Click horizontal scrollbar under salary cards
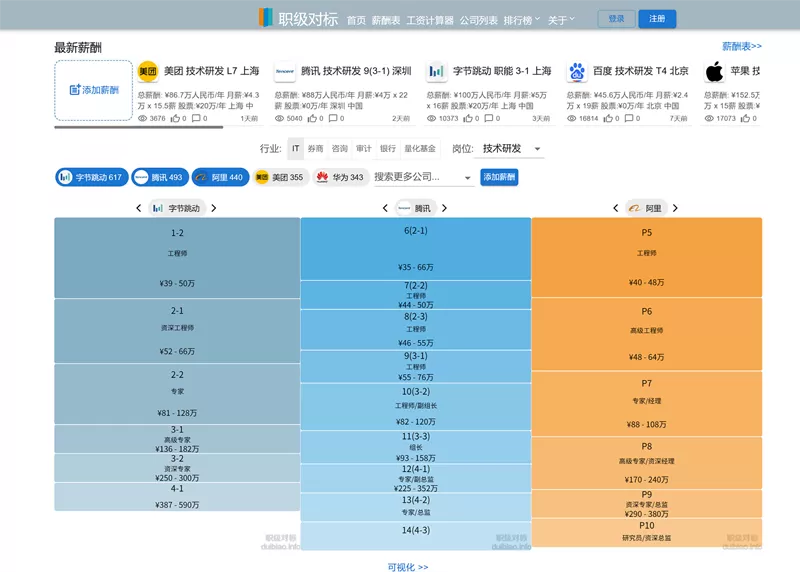 click(139, 127)
